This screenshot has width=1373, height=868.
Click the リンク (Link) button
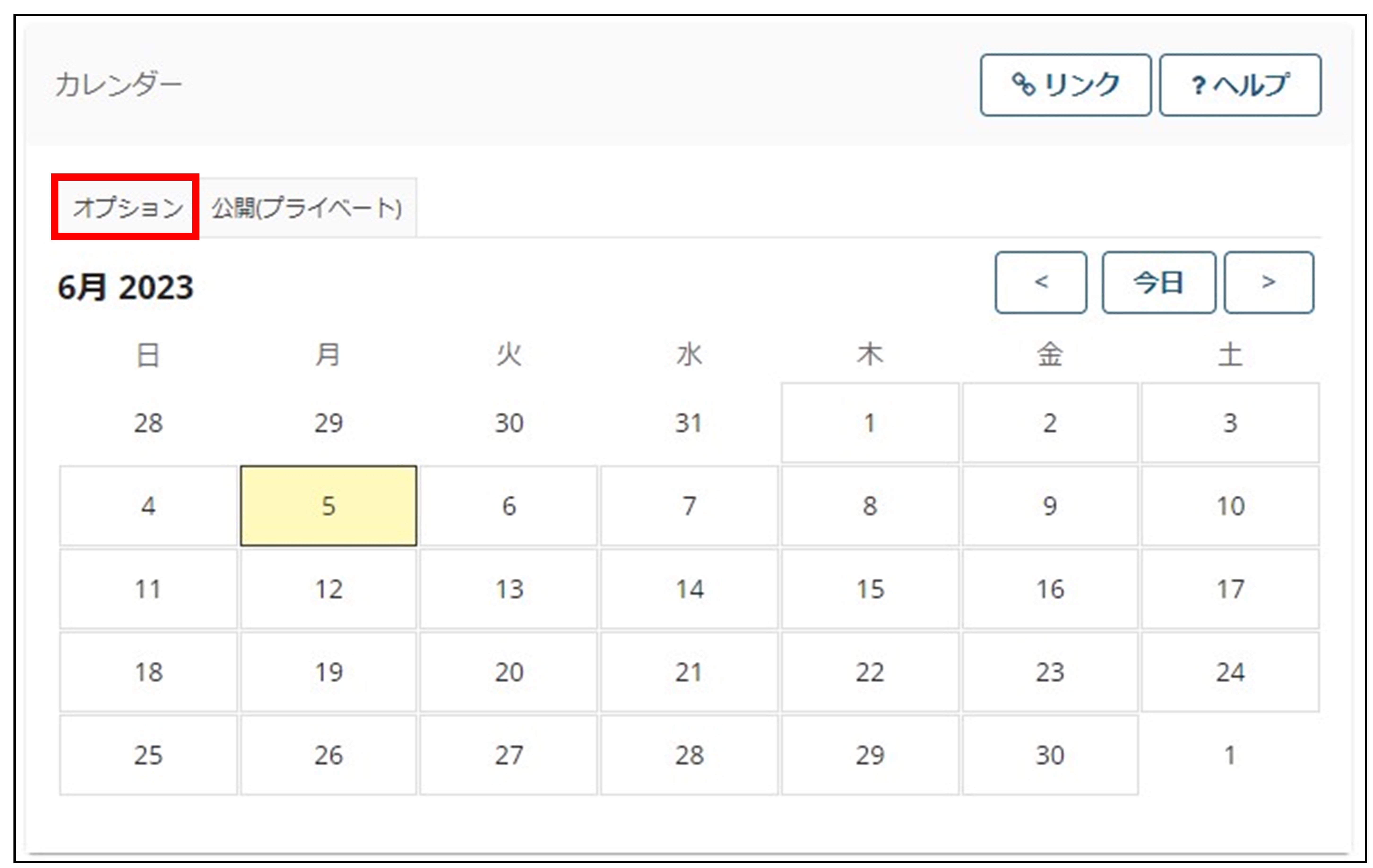[1065, 86]
